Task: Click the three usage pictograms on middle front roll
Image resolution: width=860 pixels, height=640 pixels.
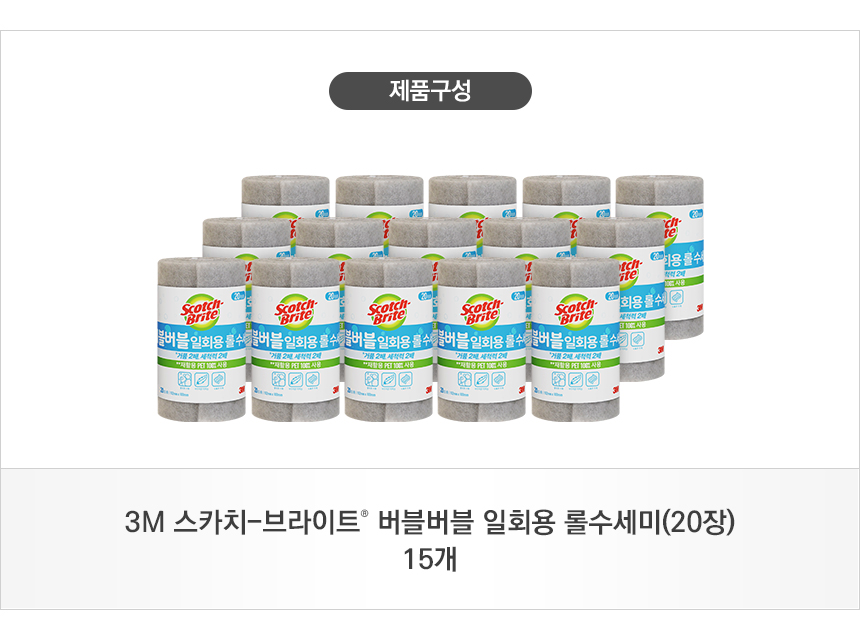Action: coord(389,380)
